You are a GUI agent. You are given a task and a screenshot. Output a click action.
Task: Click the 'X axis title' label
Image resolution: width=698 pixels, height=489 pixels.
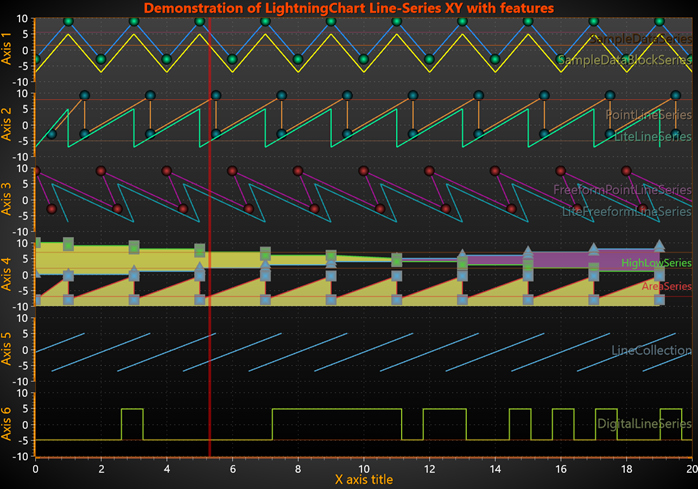364,480
